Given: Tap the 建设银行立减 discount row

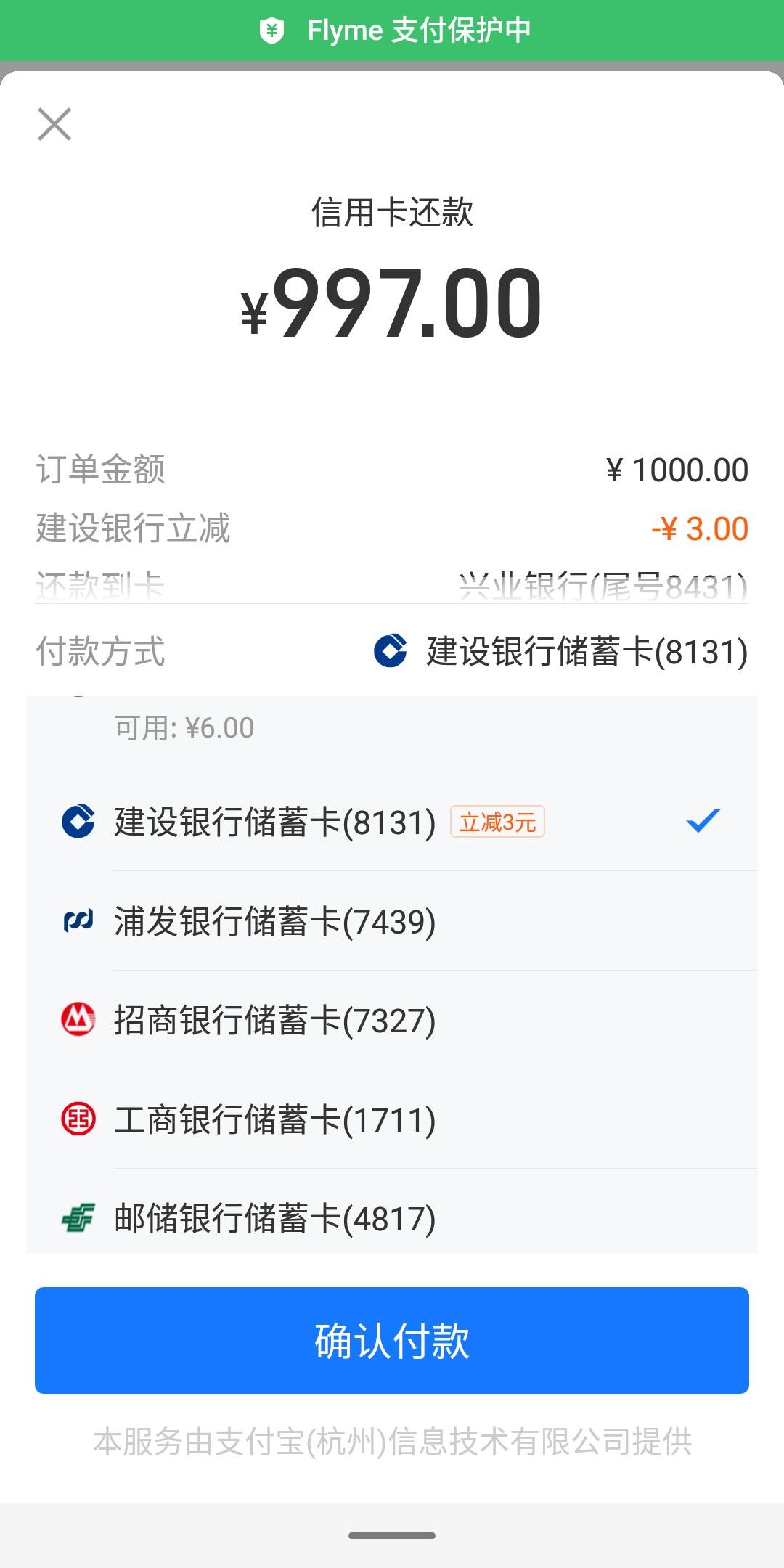Looking at the screenshot, I should pyautogui.click(x=392, y=528).
